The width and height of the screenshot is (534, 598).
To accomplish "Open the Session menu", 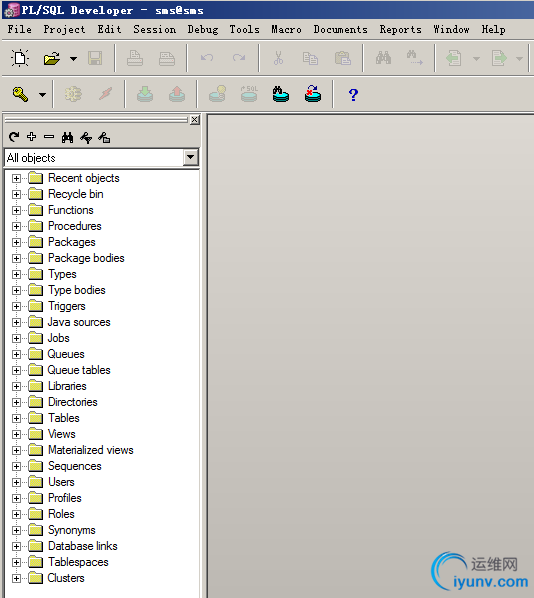I will tap(154, 29).
